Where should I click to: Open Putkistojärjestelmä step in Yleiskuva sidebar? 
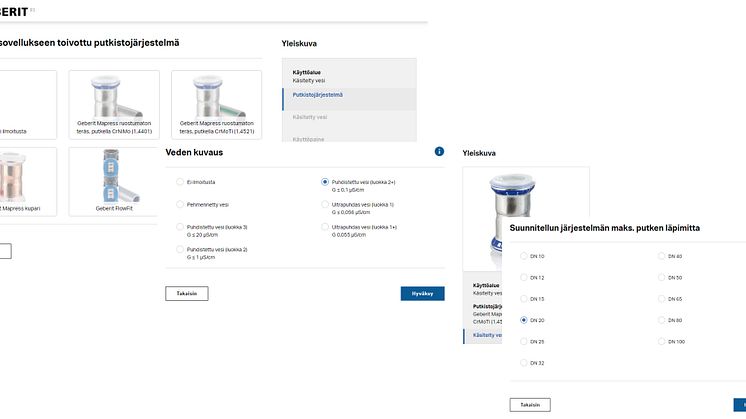click(350, 95)
